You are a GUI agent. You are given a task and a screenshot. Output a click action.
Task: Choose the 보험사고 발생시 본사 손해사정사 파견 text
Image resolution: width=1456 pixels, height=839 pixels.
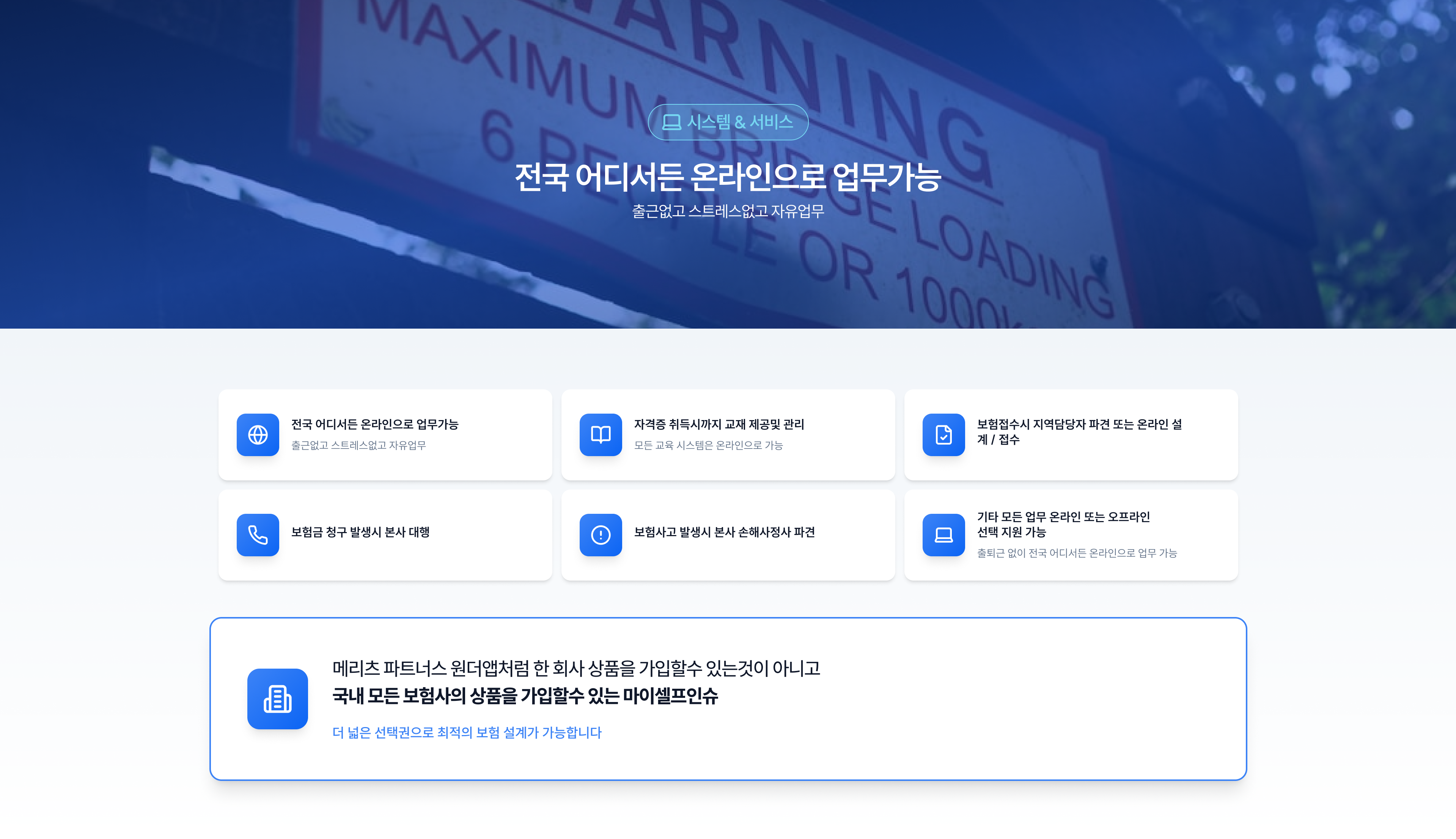pyautogui.click(x=724, y=532)
